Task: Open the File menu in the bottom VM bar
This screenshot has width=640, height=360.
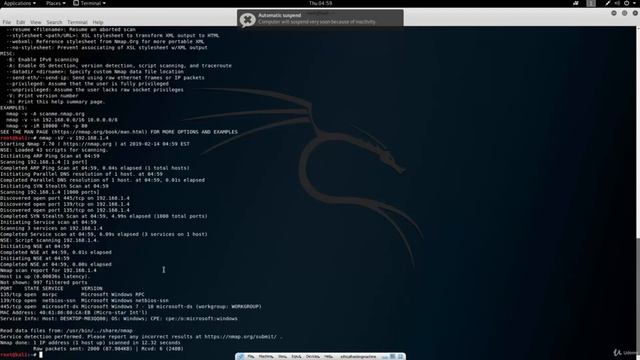Action: click(x=251, y=357)
